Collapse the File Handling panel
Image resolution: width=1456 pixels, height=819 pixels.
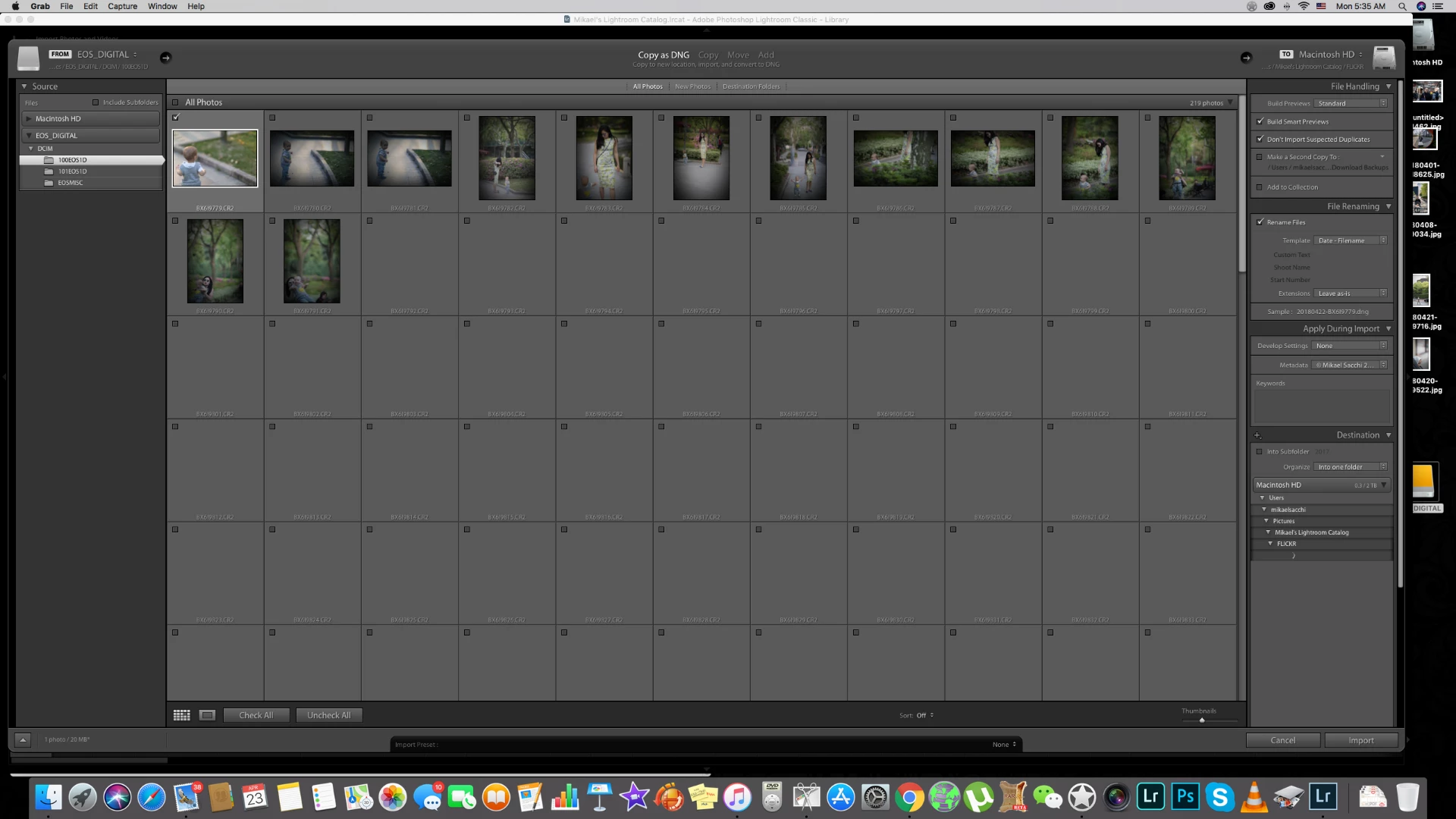pyautogui.click(x=1389, y=86)
